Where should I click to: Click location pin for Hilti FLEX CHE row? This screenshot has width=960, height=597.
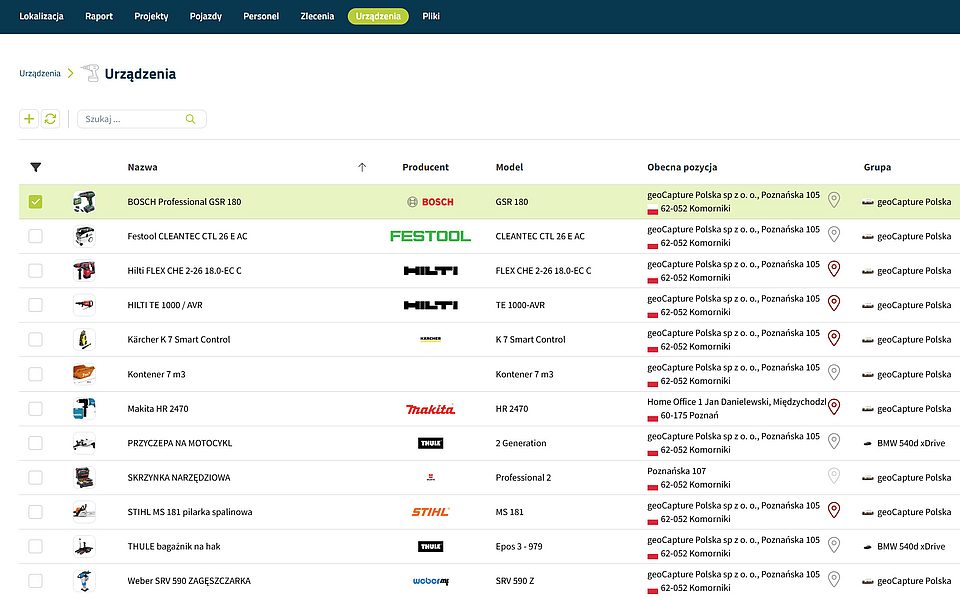833,269
